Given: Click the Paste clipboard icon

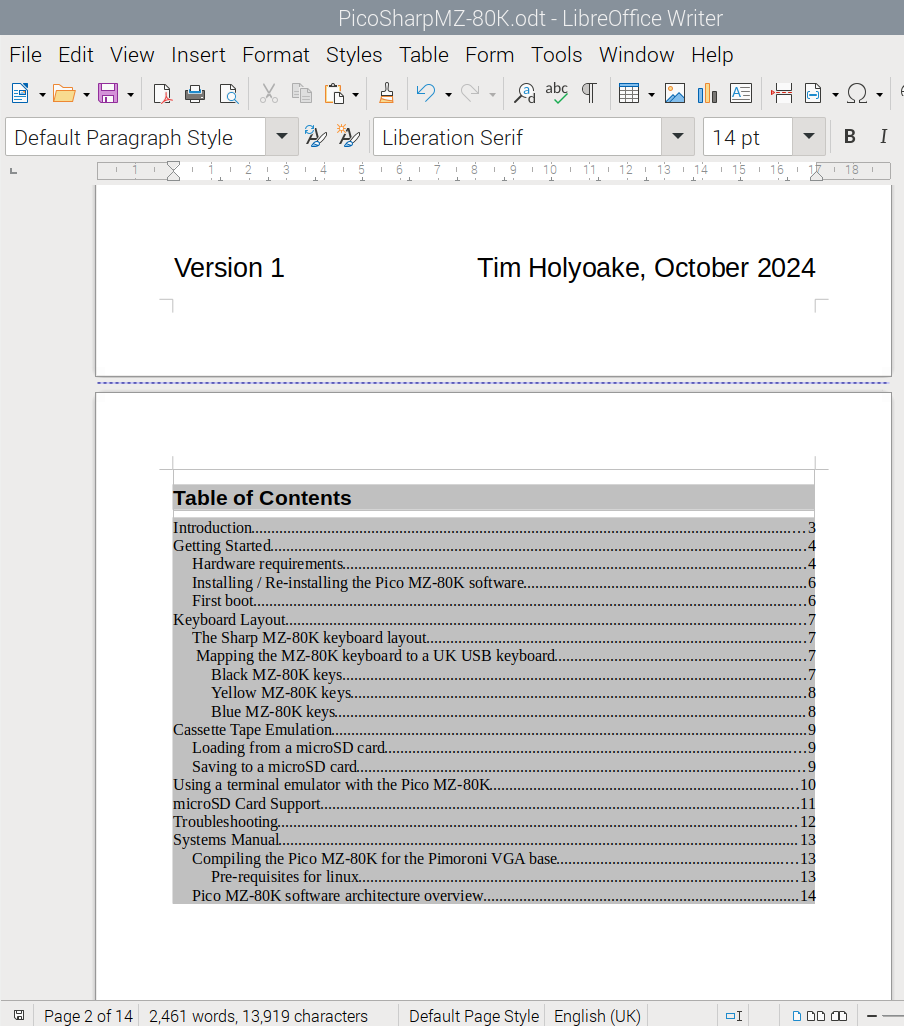Looking at the screenshot, I should tap(334, 94).
